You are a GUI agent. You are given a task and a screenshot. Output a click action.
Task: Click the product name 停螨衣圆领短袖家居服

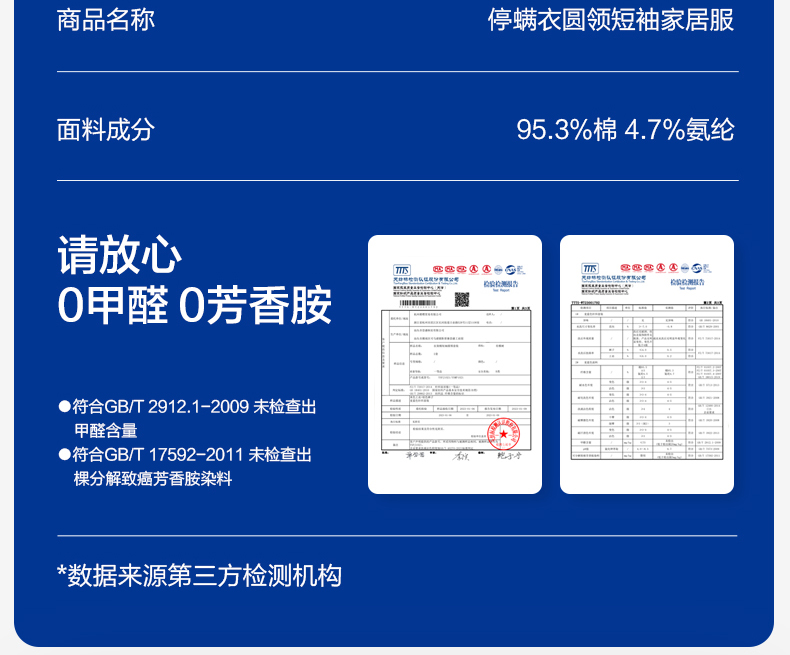coord(611,20)
